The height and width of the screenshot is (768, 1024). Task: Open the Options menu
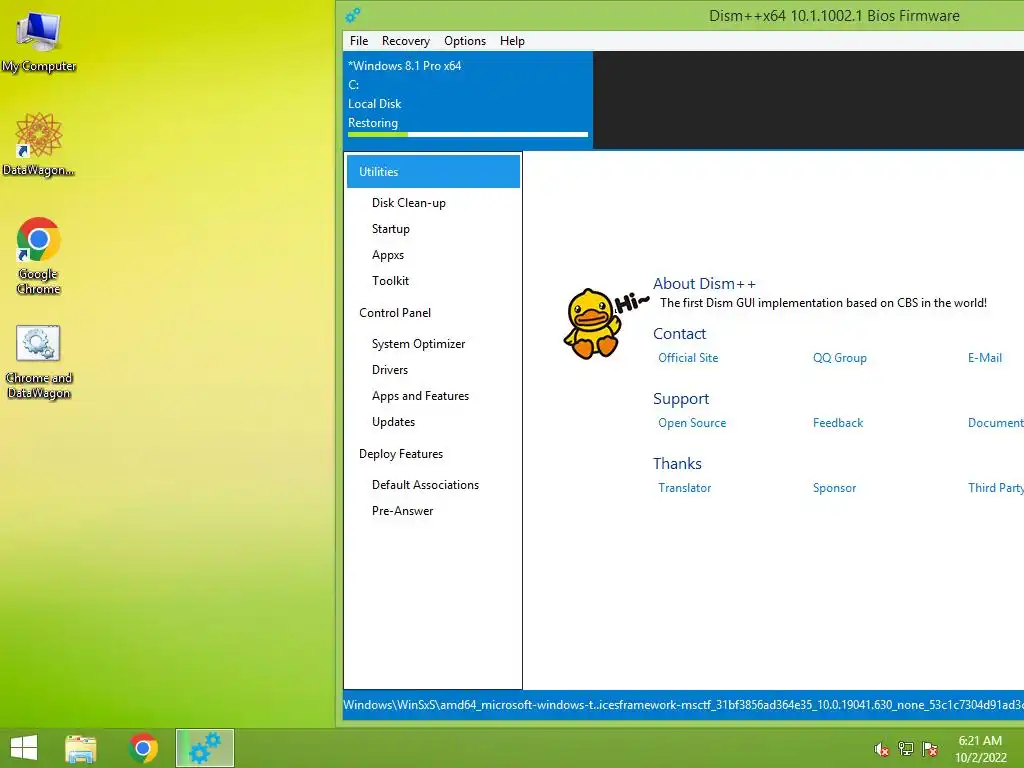coord(464,40)
